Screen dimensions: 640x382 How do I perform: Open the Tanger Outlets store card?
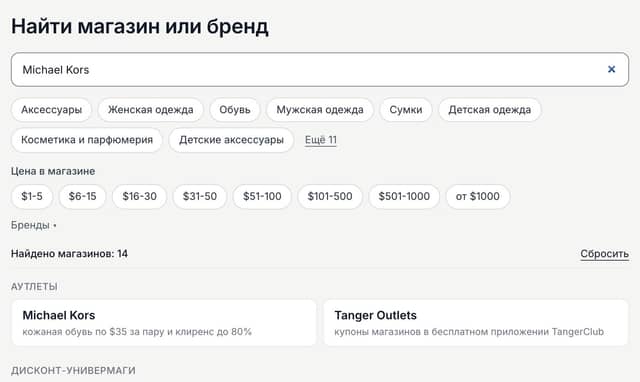476,323
